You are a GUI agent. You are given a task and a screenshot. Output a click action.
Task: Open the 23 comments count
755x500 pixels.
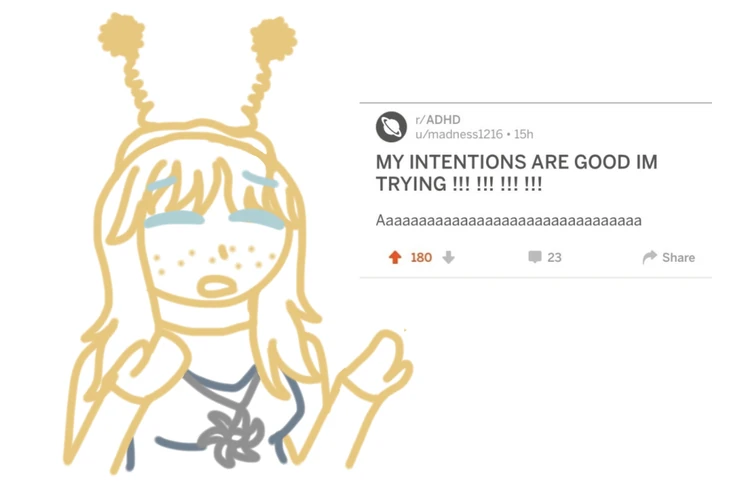click(554, 257)
